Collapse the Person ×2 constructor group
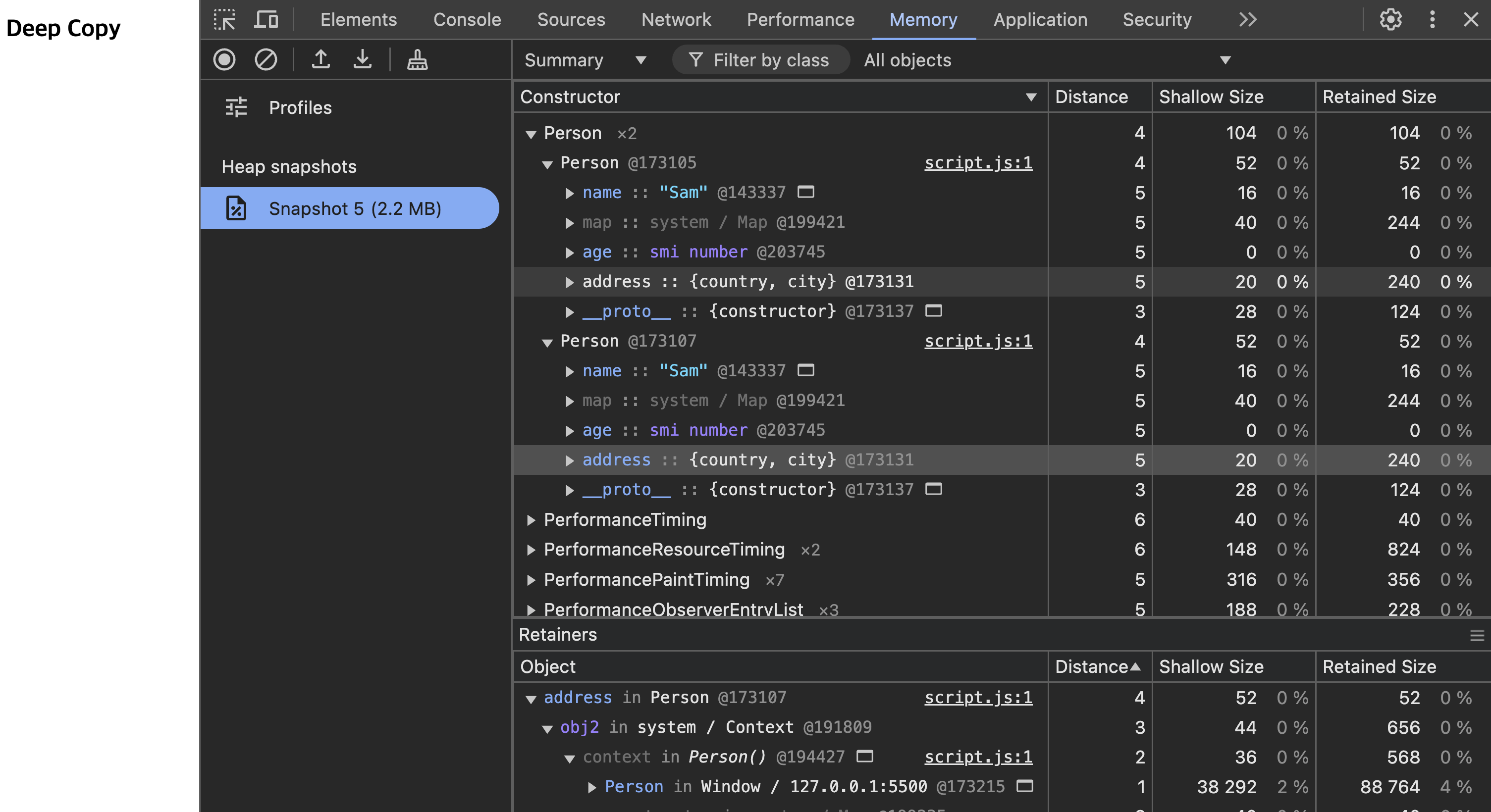Image resolution: width=1491 pixels, height=812 pixels. click(x=531, y=134)
